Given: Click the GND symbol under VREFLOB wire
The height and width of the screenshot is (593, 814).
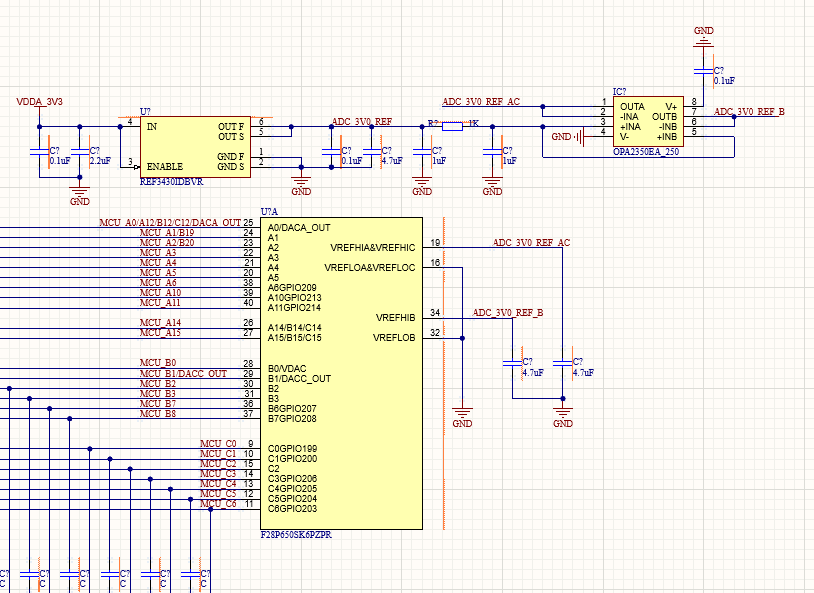Looking at the screenshot, I should pyautogui.click(x=462, y=416).
